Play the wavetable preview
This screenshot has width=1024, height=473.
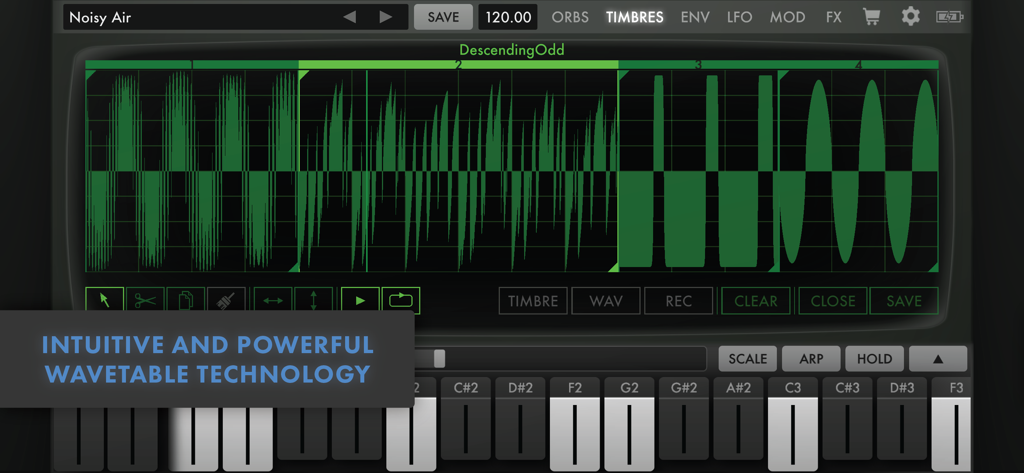click(360, 301)
